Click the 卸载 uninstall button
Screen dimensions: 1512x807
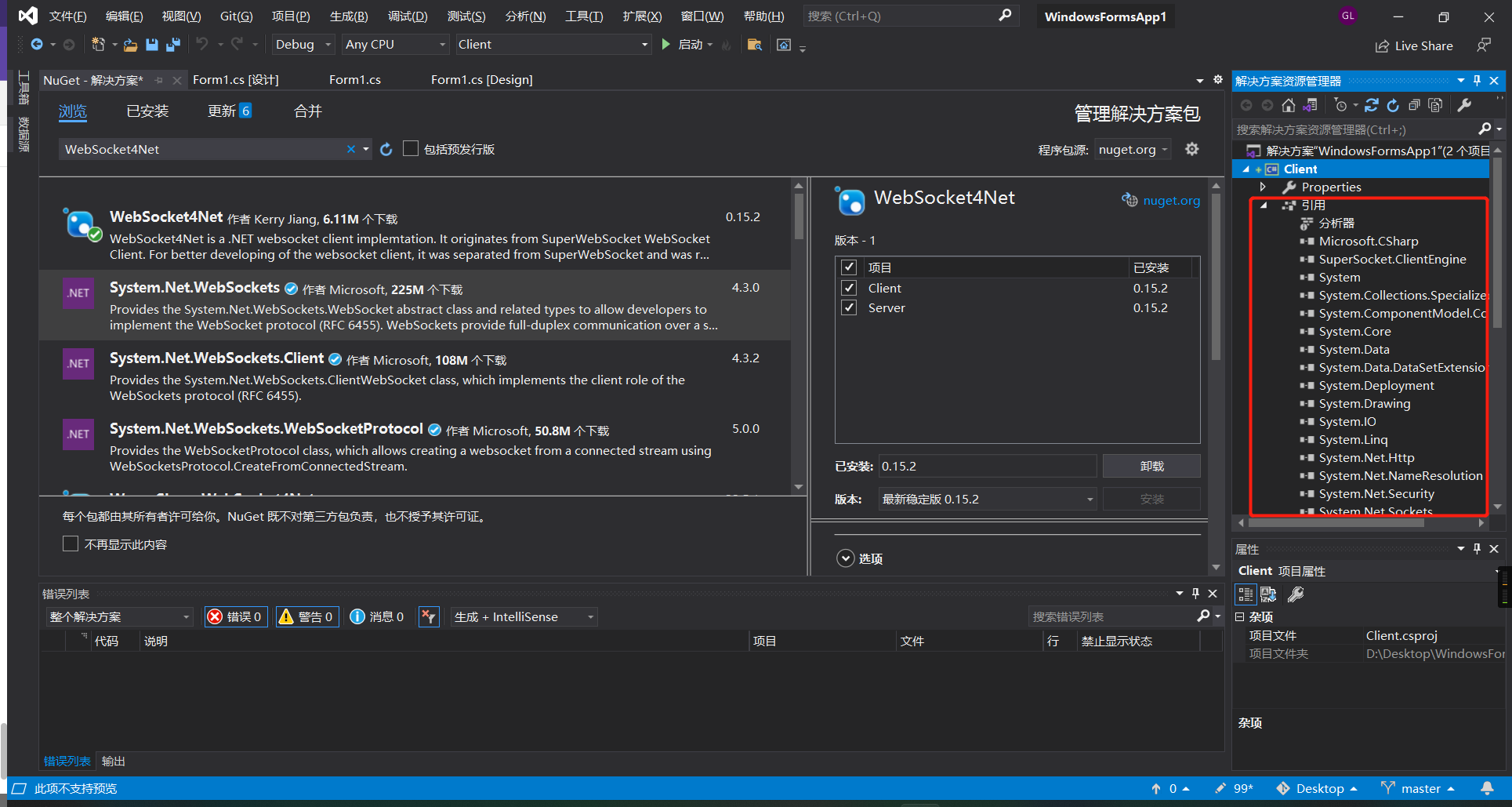1151,466
